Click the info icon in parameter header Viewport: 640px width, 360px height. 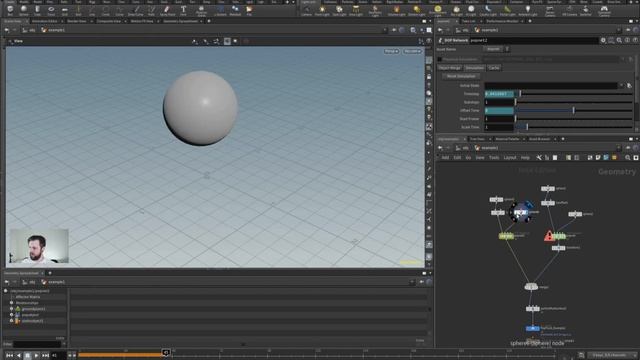(x=627, y=40)
